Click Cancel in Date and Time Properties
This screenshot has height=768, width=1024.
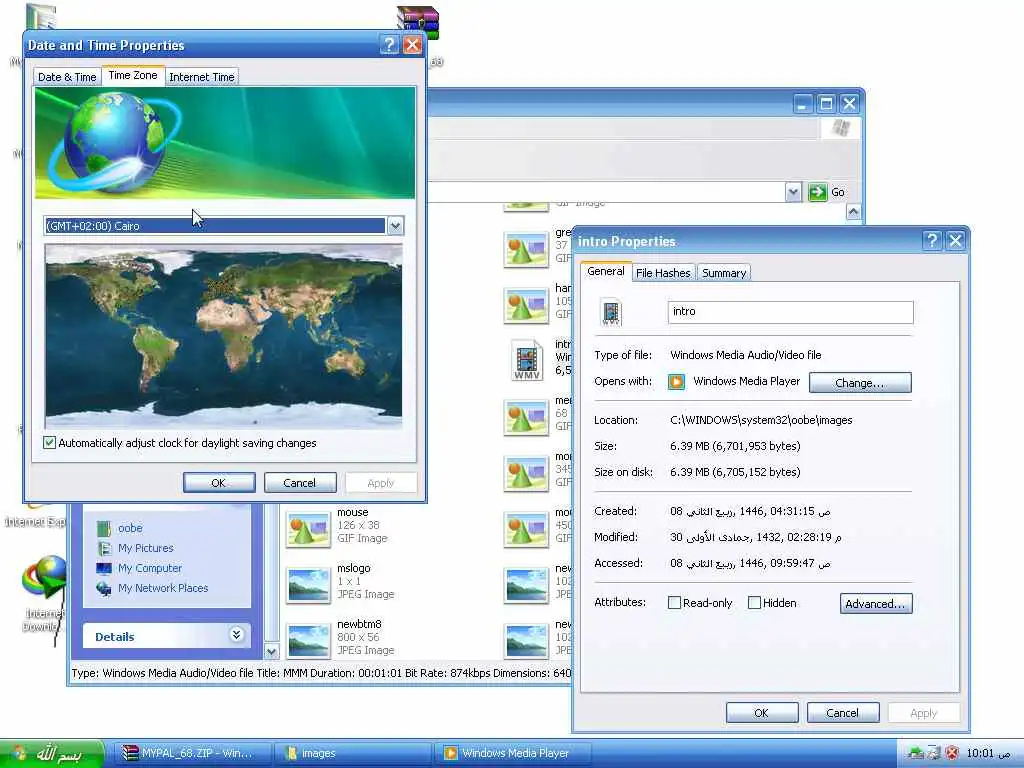(300, 483)
